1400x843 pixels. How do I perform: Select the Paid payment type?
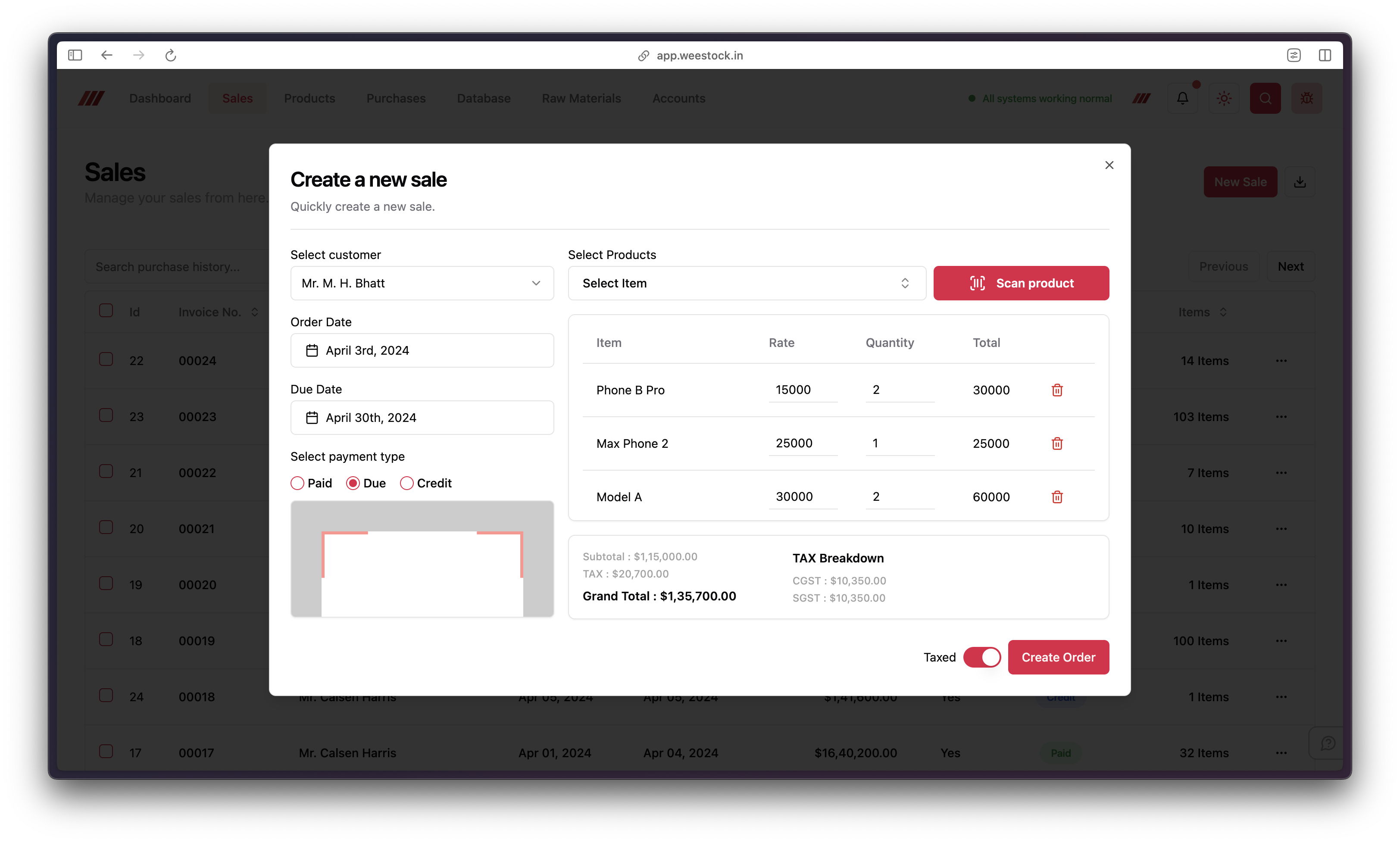pyautogui.click(x=297, y=484)
